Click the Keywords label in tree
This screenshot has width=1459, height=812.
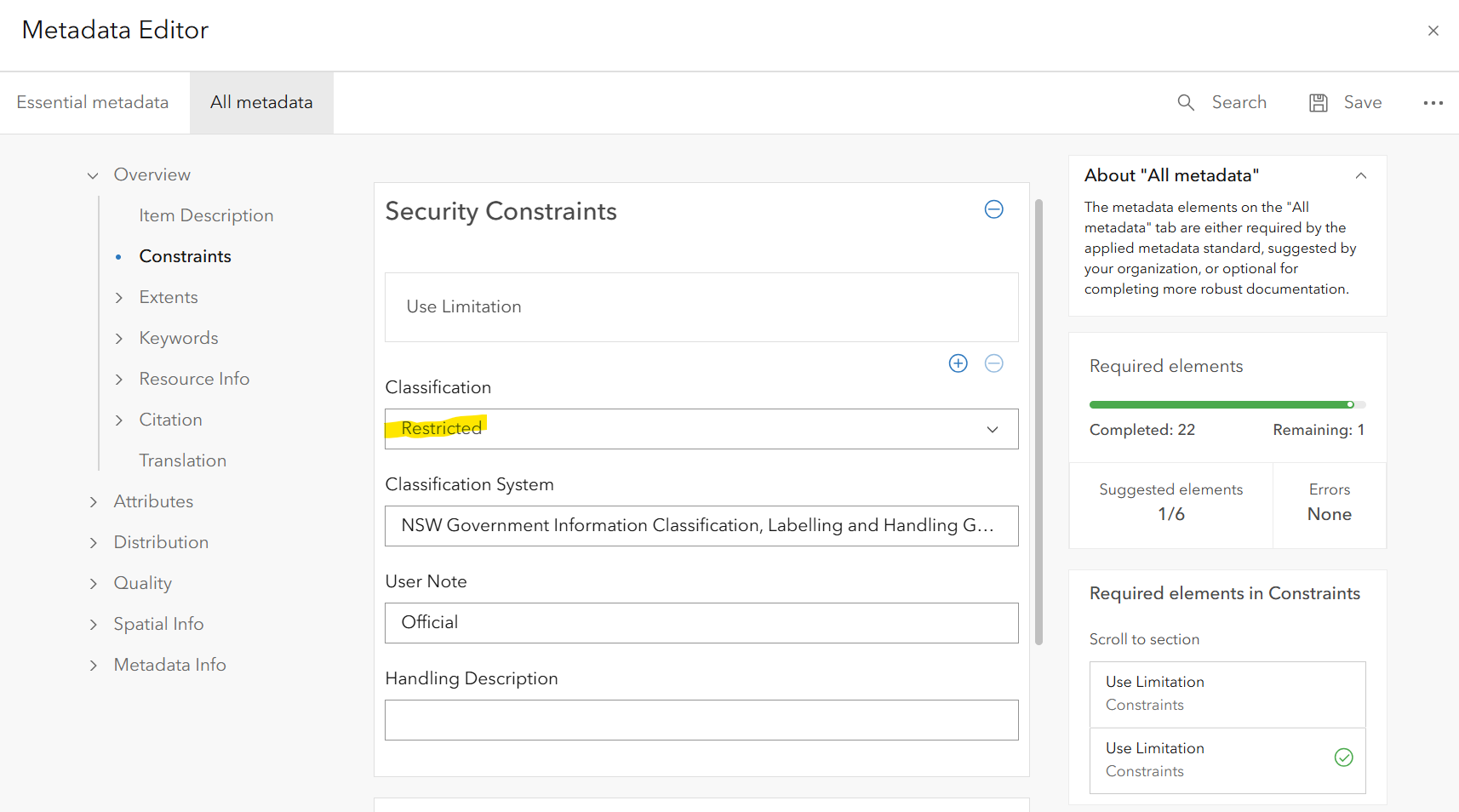[x=179, y=338]
